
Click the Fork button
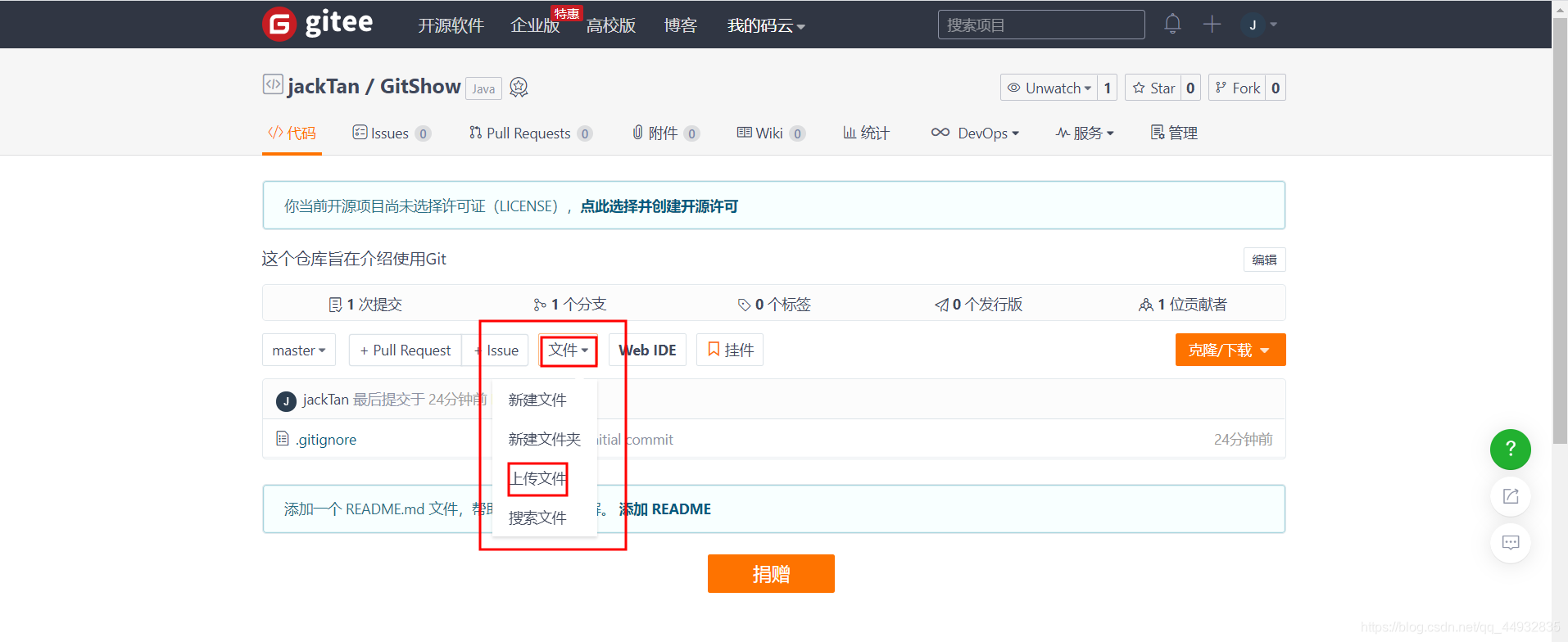[x=1237, y=88]
